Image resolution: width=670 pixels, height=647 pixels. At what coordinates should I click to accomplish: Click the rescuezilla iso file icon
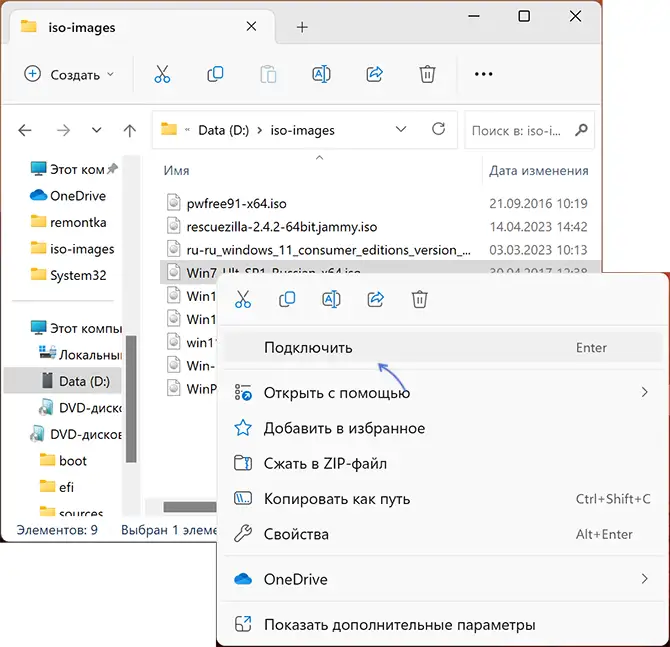tap(173, 225)
